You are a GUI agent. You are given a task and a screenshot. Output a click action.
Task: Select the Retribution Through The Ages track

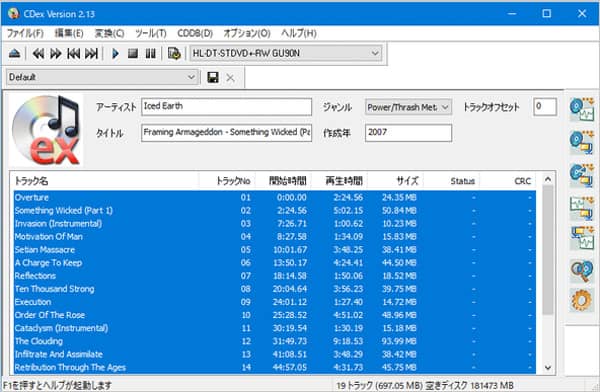(275, 367)
